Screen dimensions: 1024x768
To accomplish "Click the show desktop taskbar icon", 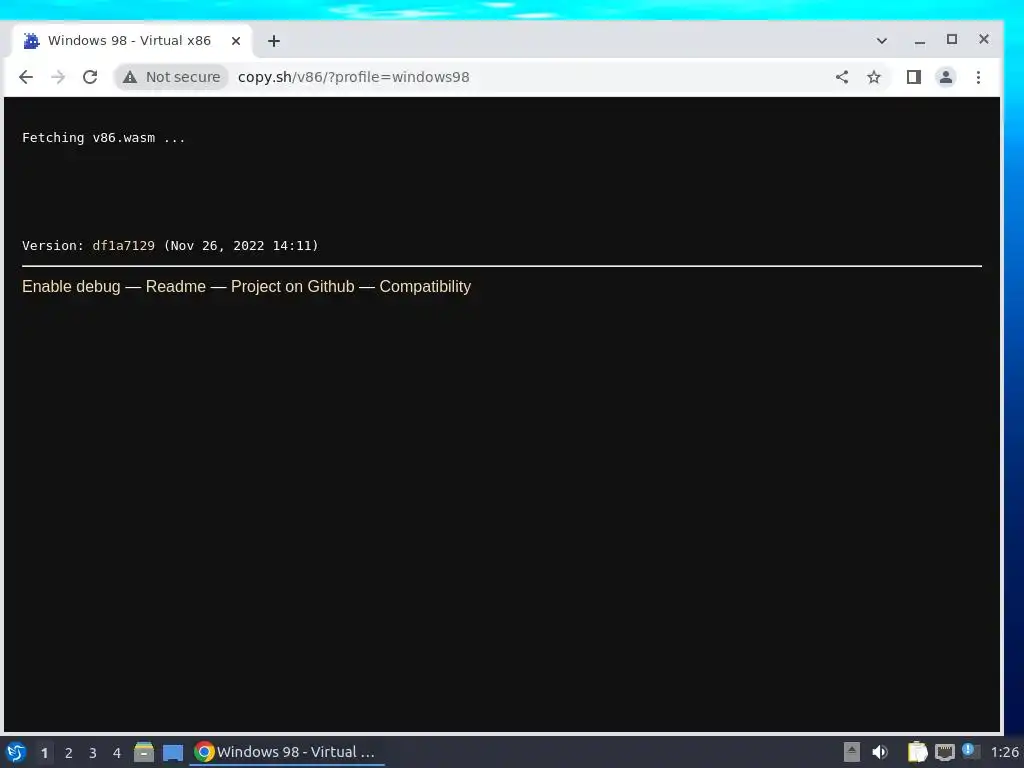I will pos(173,752).
